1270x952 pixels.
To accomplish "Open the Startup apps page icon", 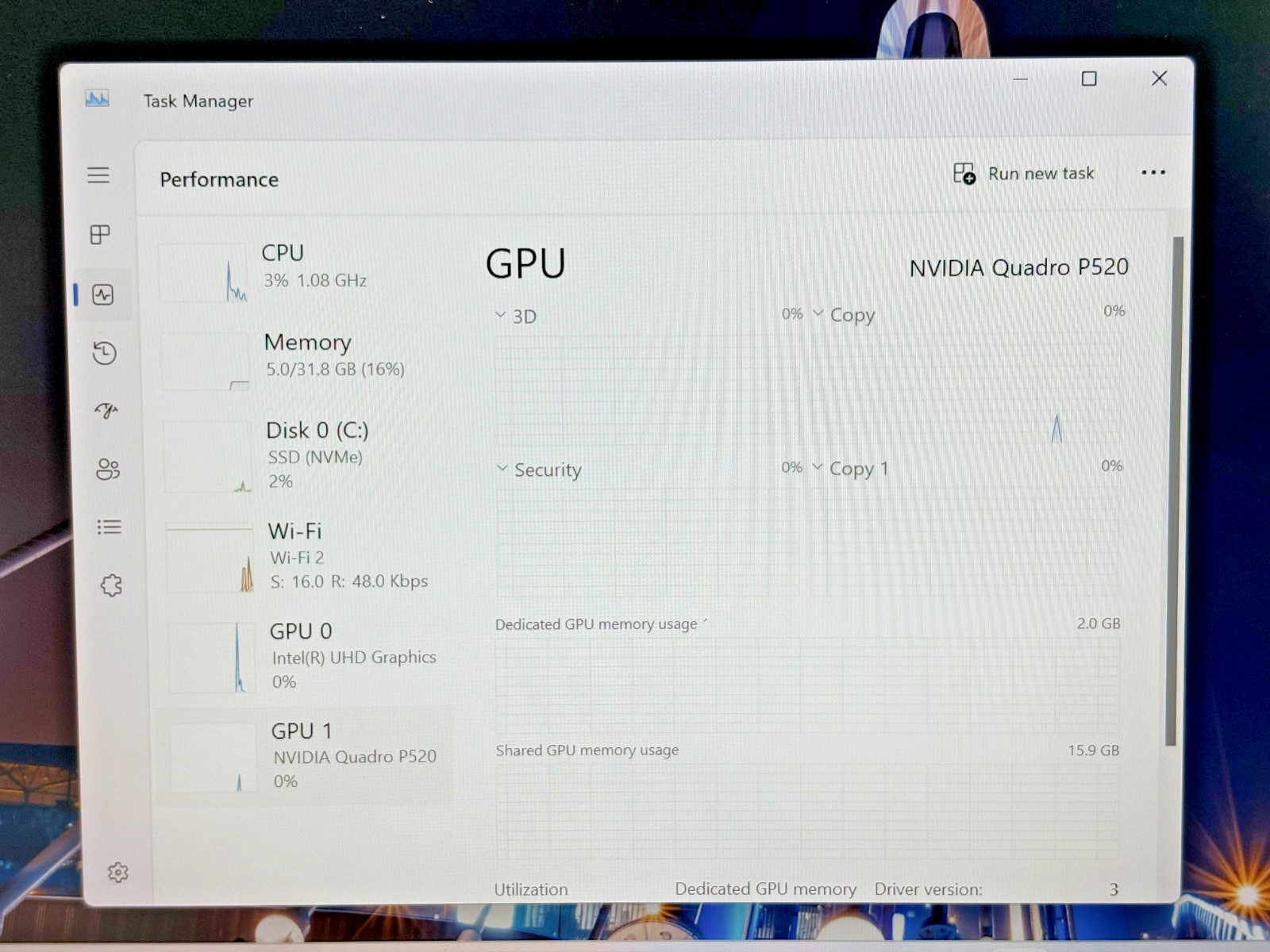I will point(106,410).
